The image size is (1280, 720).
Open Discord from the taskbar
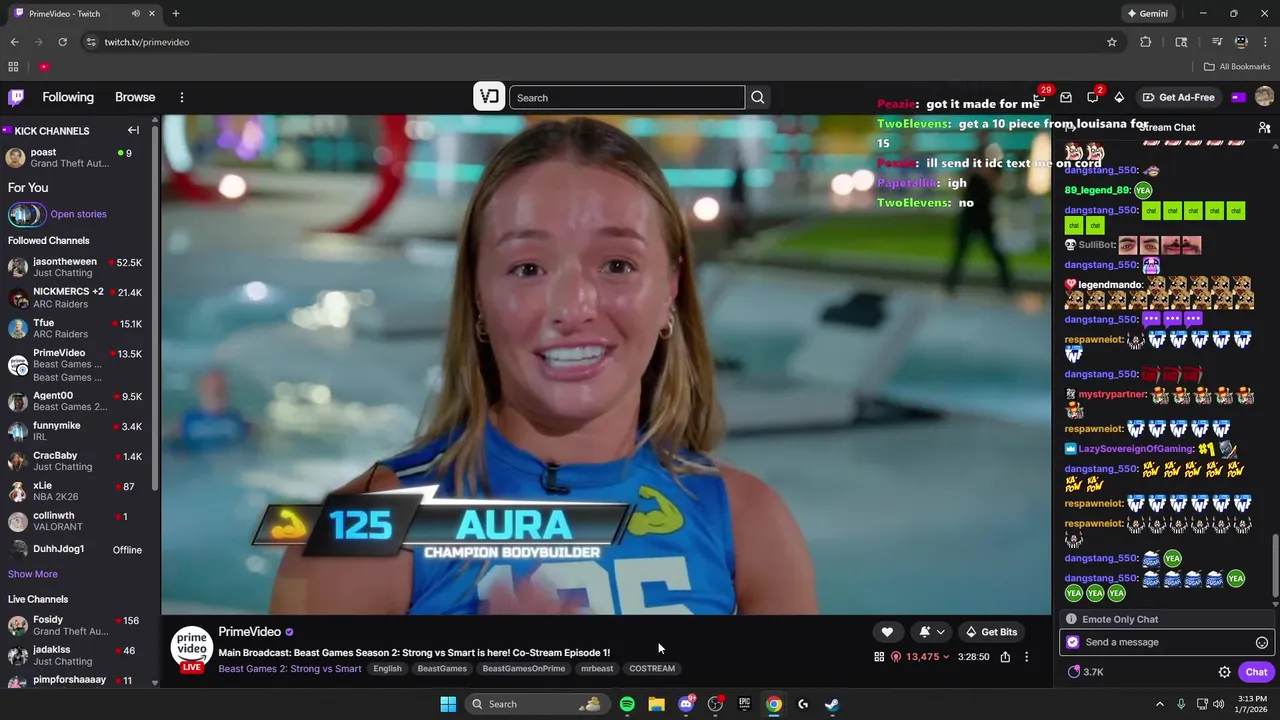click(x=686, y=704)
